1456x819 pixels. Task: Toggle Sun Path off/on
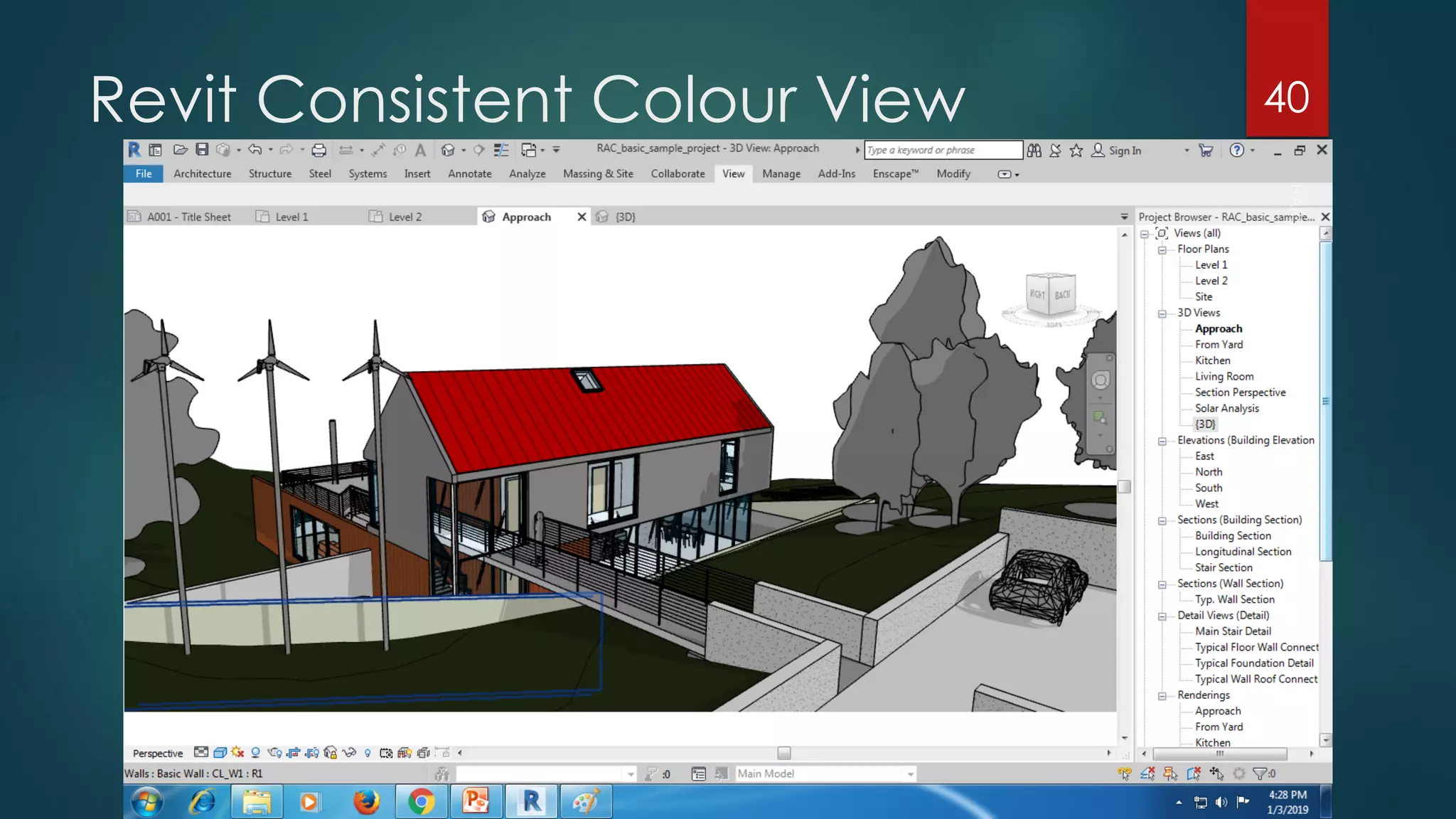click(237, 752)
